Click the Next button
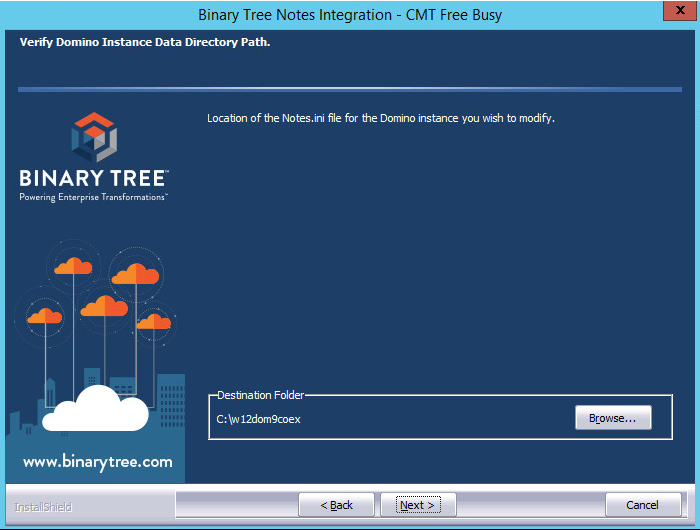Screen dimensions: 700x530 [x=418, y=505]
